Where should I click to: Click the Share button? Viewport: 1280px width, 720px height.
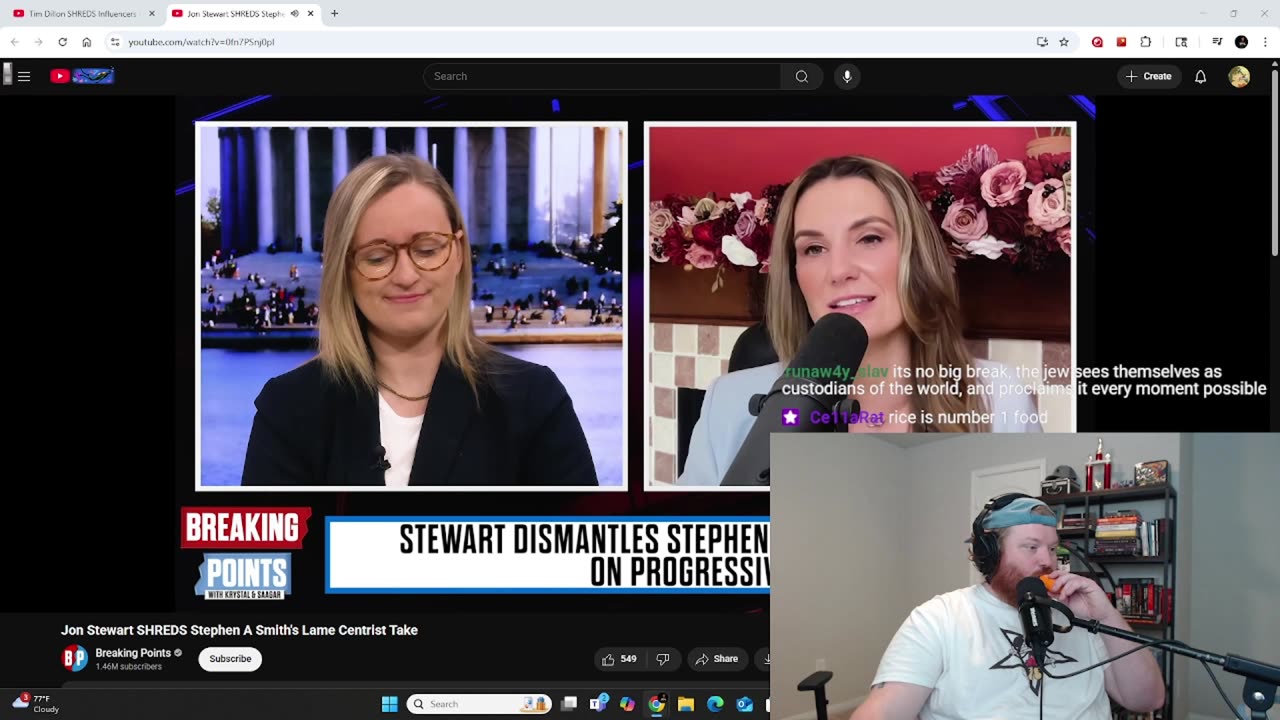tap(716, 659)
